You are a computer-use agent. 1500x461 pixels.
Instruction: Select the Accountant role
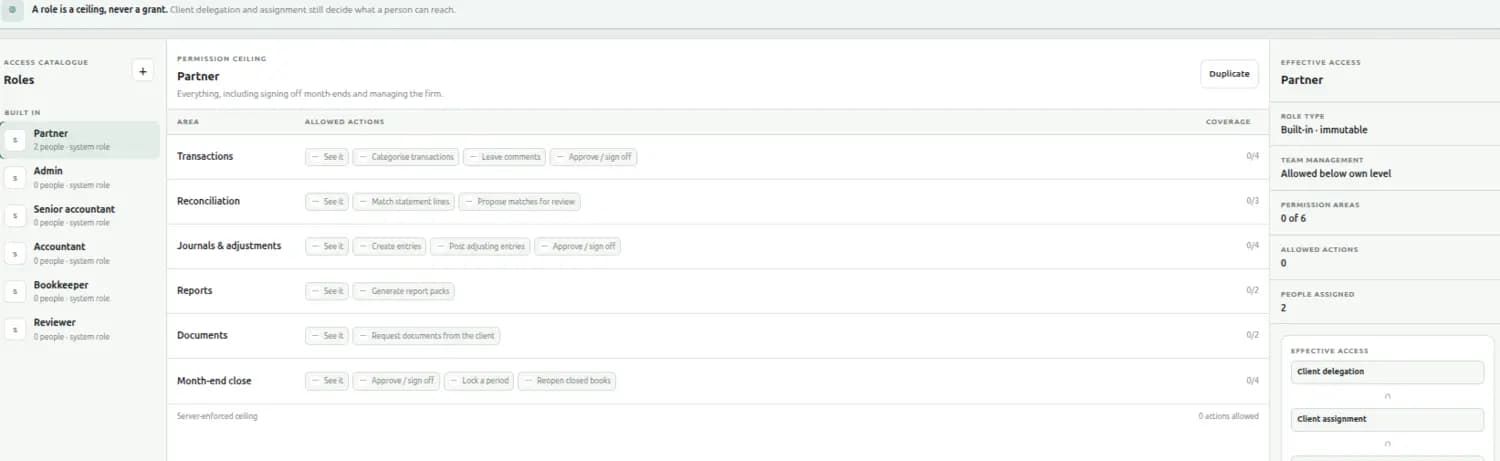[80, 253]
